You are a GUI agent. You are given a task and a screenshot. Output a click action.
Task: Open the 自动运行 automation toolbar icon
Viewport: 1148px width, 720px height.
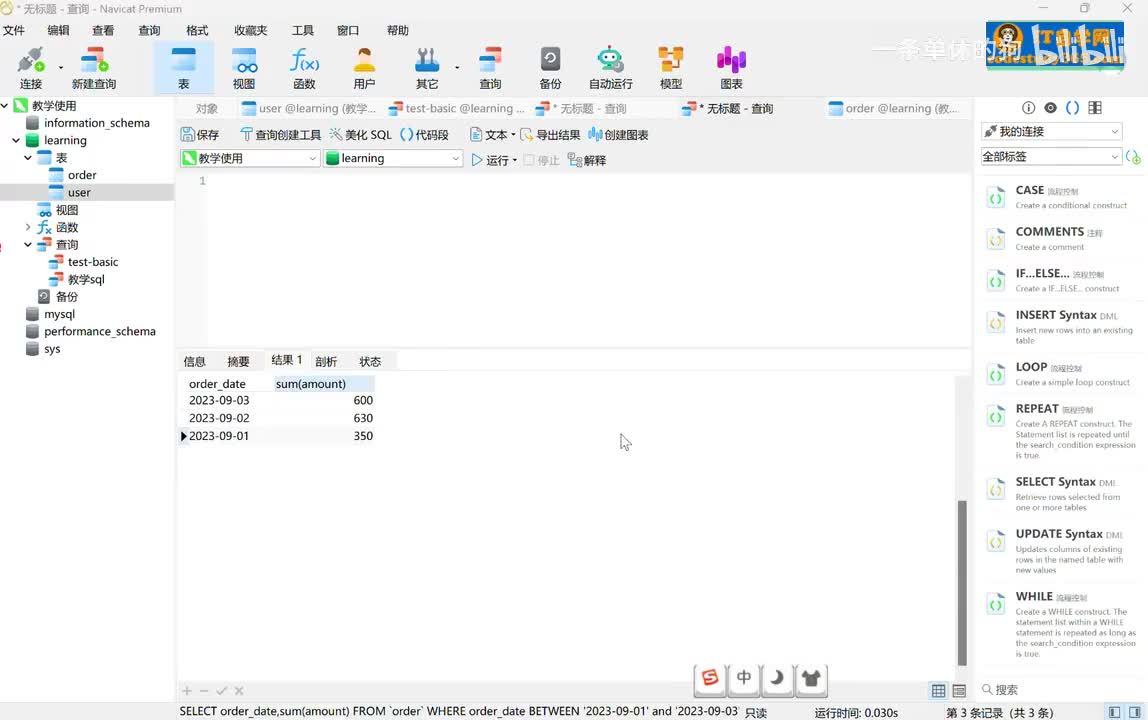tap(611, 67)
